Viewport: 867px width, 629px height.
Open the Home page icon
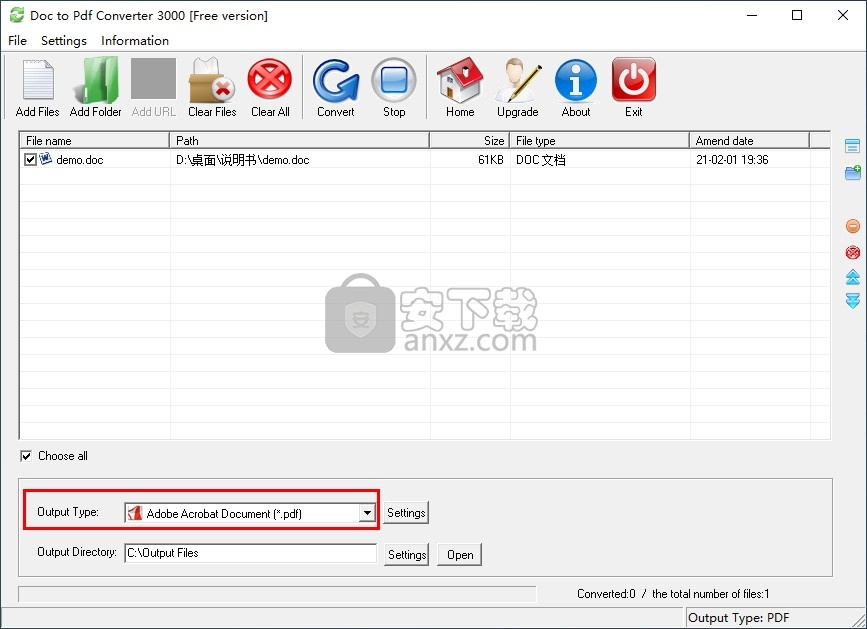pyautogui.click(x=460, y=81)
